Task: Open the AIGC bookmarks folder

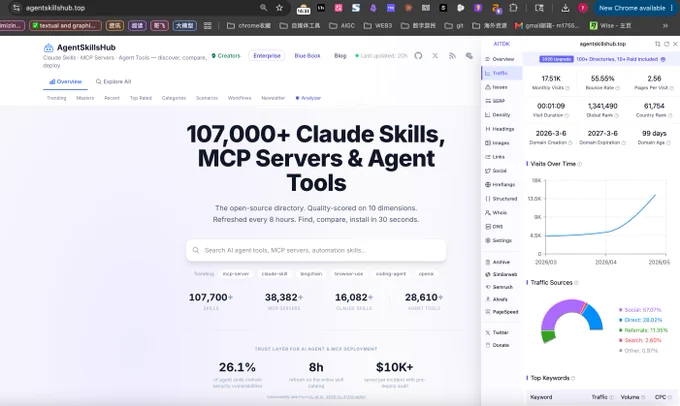Action: point(342,26)
